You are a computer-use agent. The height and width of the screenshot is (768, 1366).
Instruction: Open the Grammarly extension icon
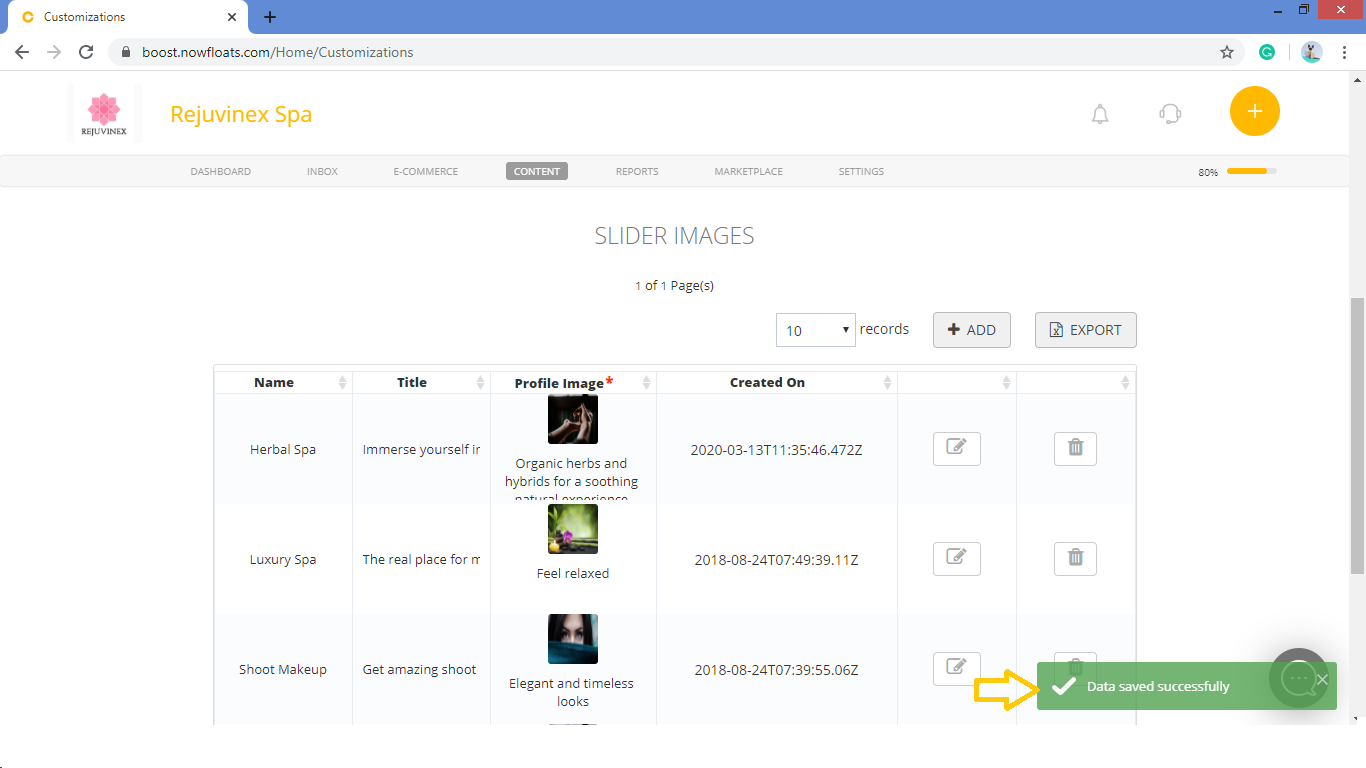1267,52
